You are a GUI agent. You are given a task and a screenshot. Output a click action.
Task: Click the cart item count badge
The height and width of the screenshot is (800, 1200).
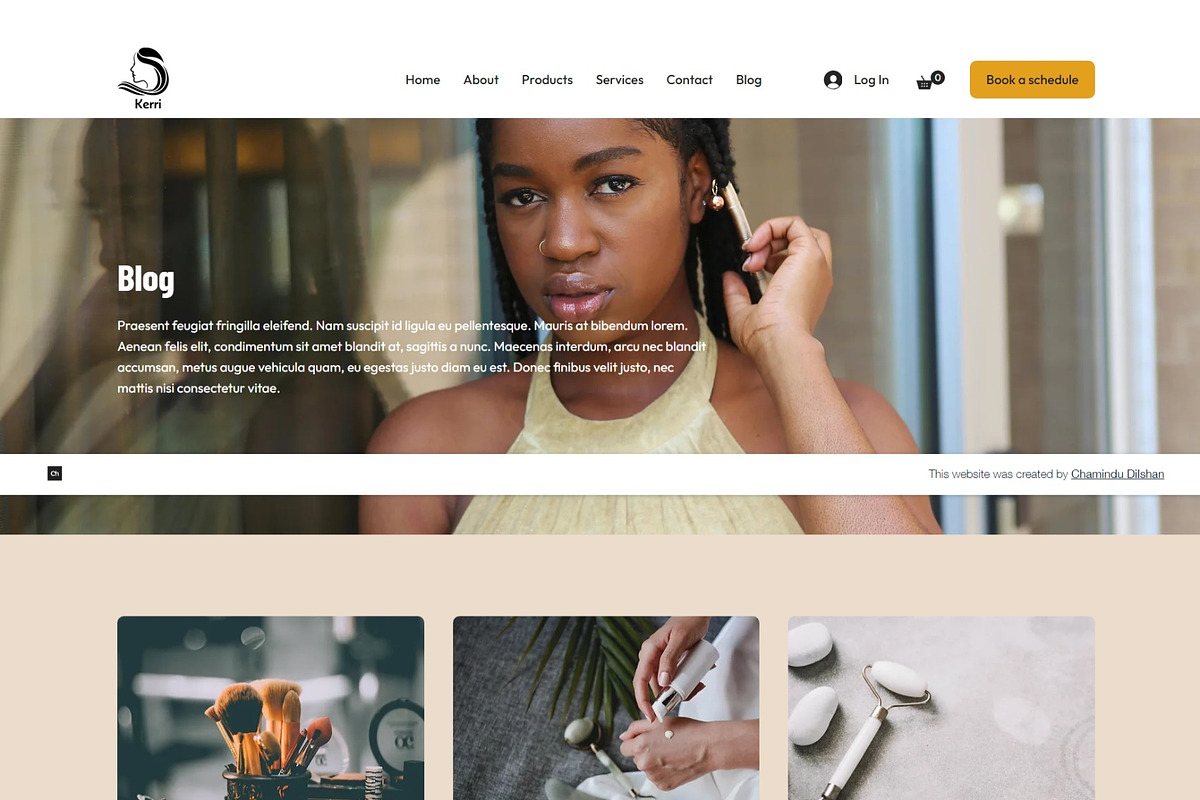(938, 77)
